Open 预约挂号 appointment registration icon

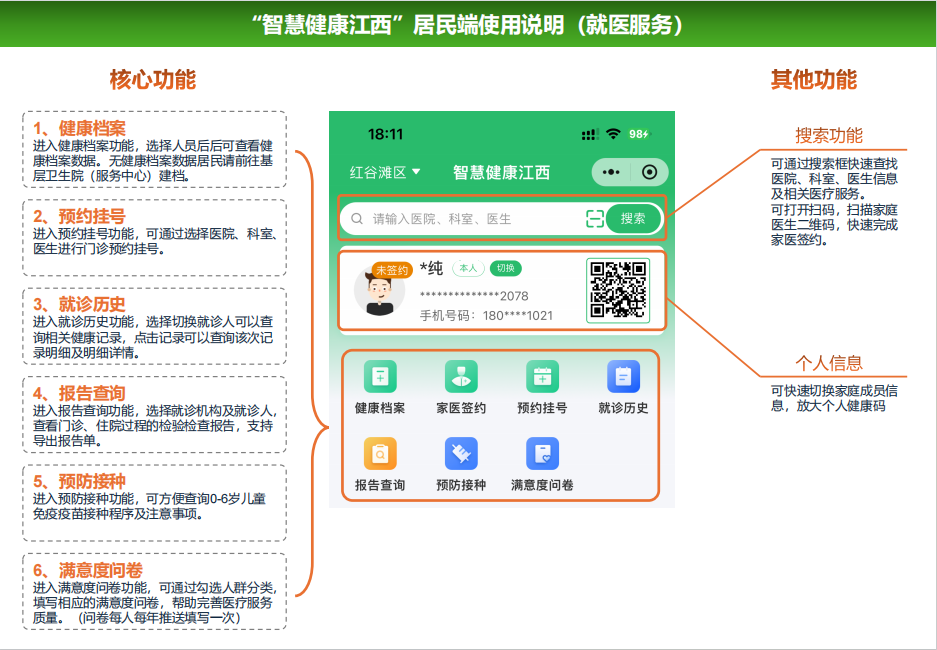click(x=542, y=378)
